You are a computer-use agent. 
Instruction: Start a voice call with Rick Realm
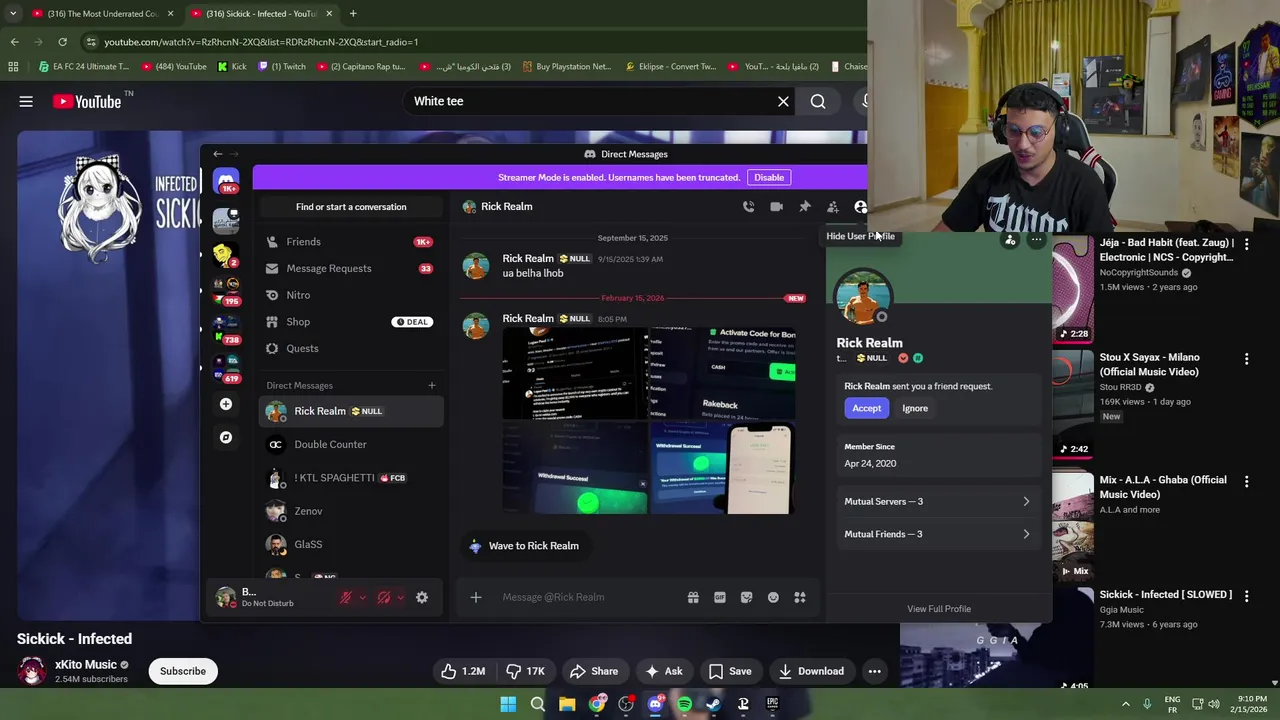click(748, 207)
